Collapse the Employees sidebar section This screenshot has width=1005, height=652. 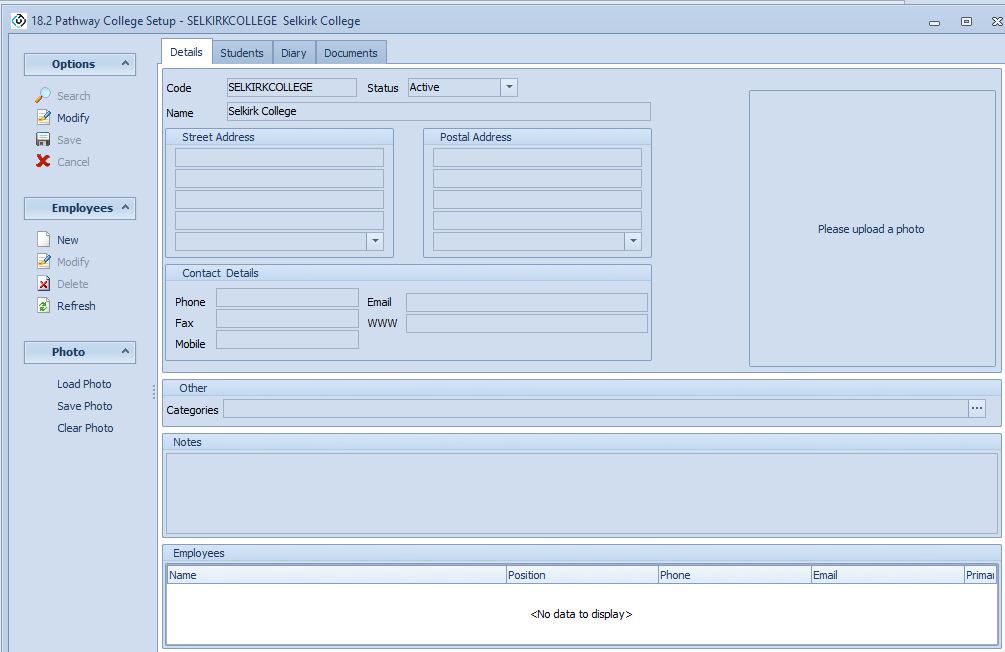126,208
